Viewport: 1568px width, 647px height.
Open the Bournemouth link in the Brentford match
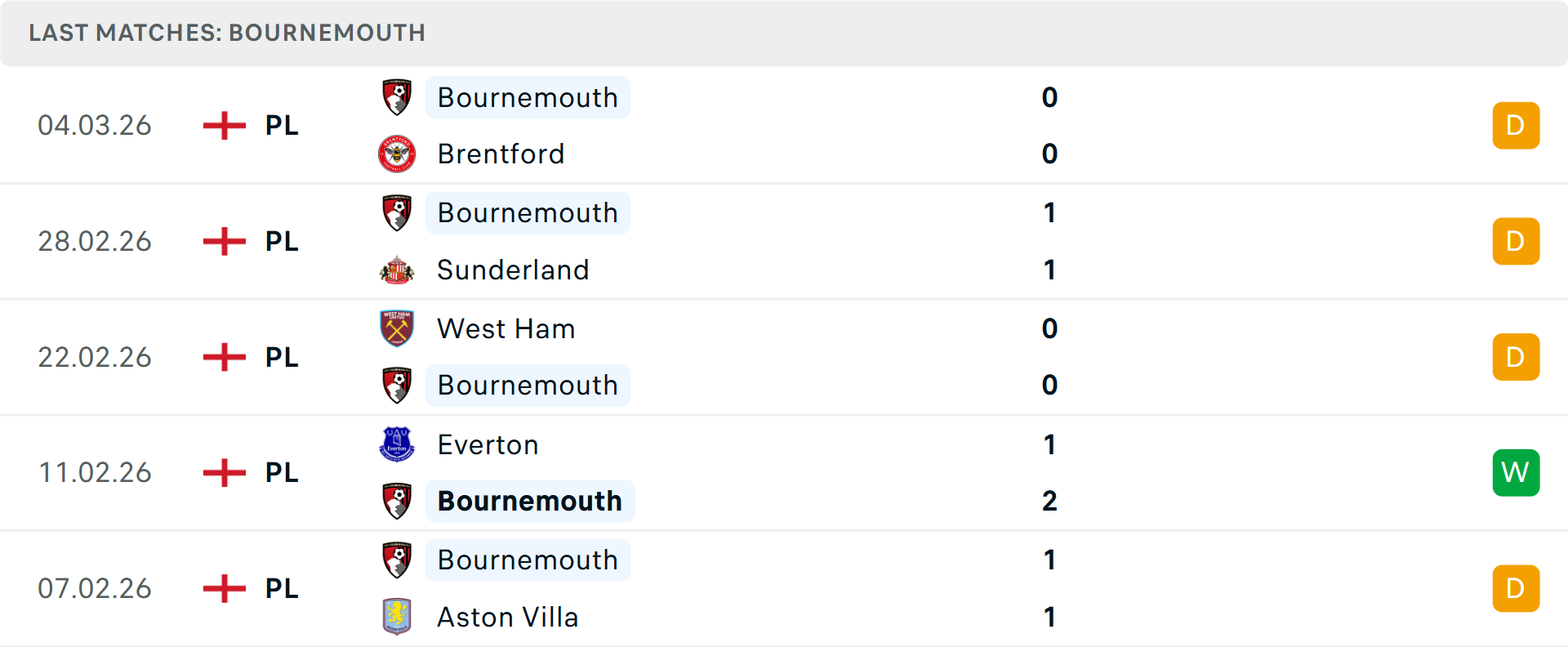[x=528, y=97]
